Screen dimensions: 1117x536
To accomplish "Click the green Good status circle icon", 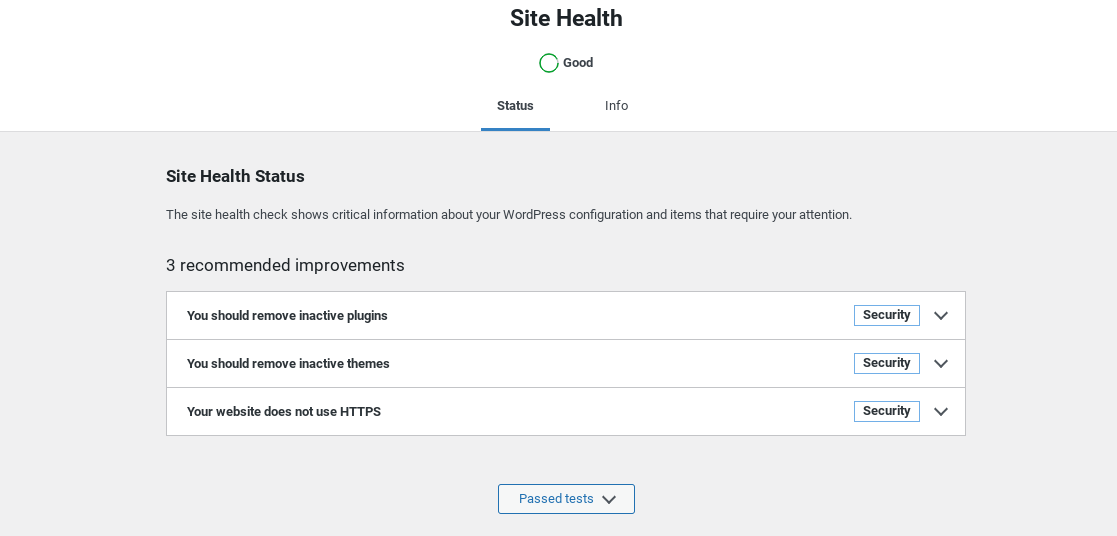I will click(x=548, y=63).
